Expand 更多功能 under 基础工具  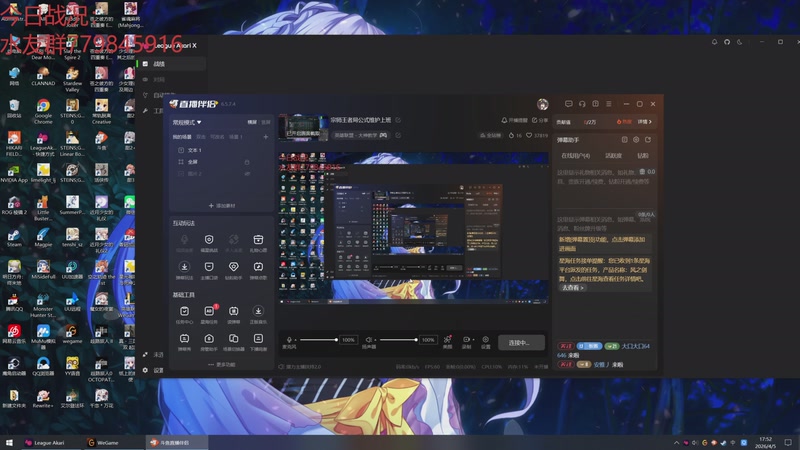pos(222,365)
